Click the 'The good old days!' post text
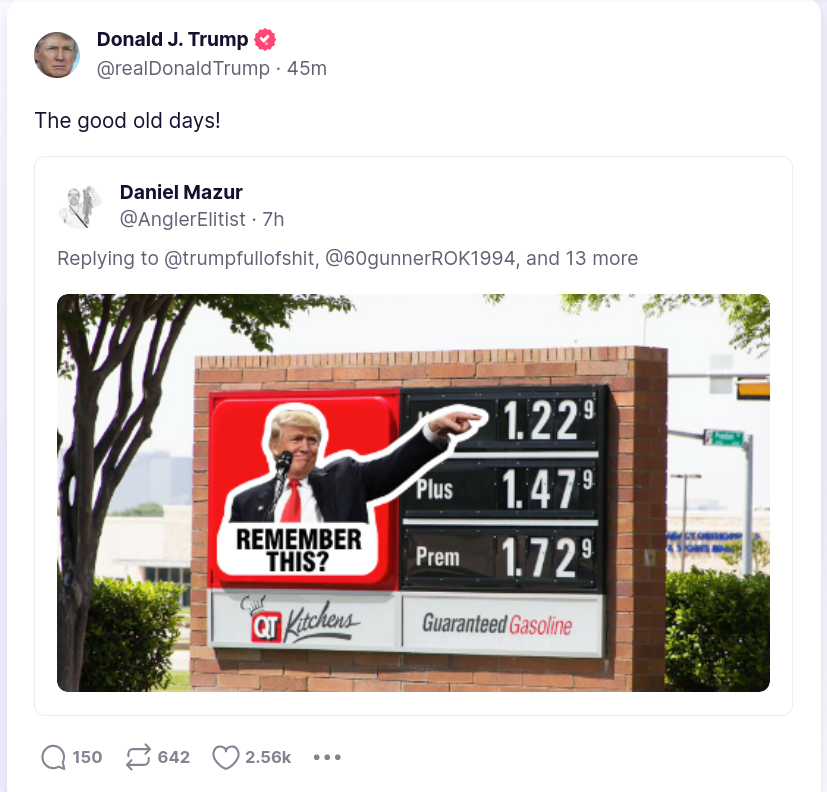827x792 pixels. point(127,121)
